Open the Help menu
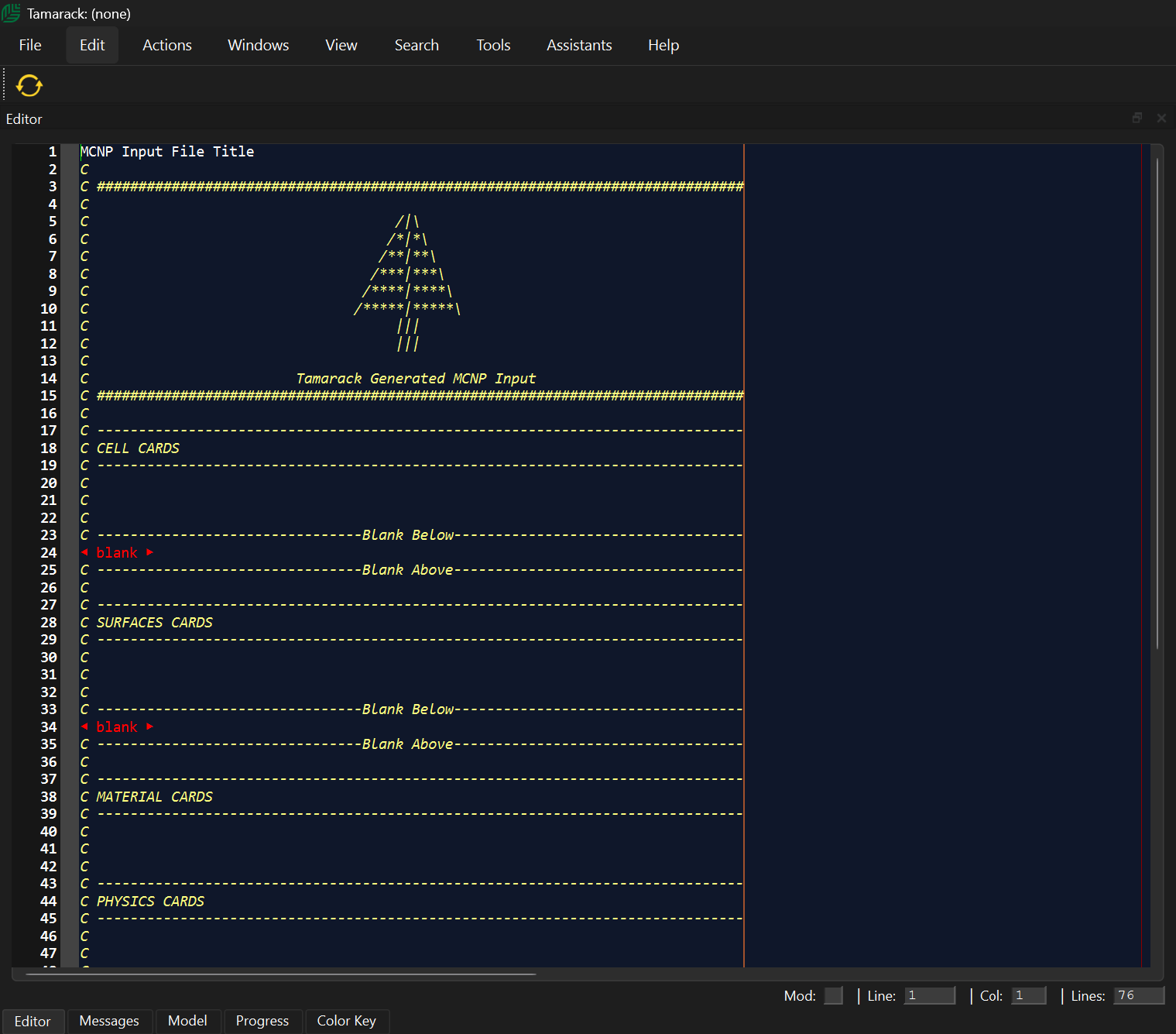1176x1034 pixels. coord(663,45)
